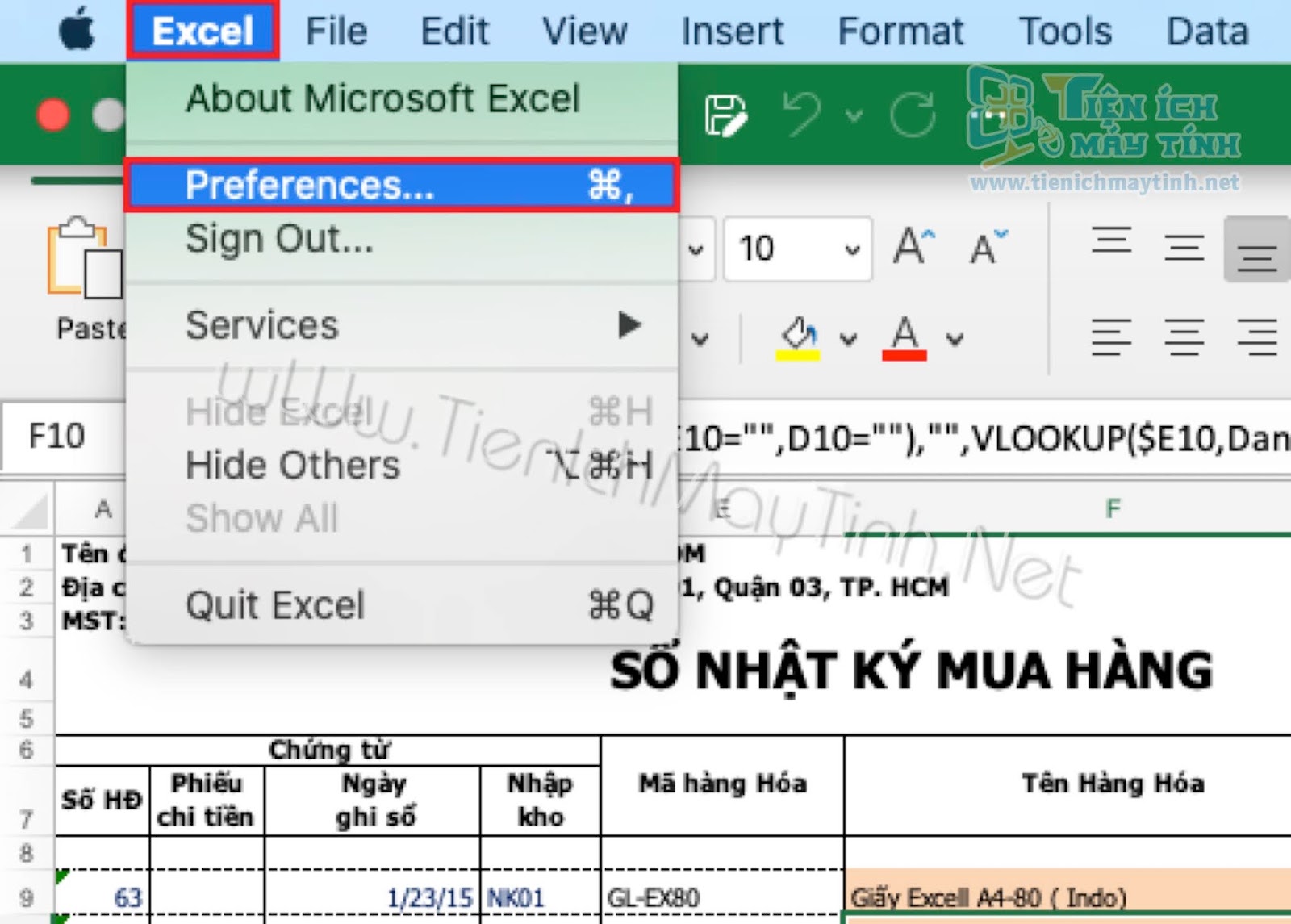This screenshot has height=924, width=1291.
Task: Select Preferences… from the Excel menu
Action: click(401, 185)
